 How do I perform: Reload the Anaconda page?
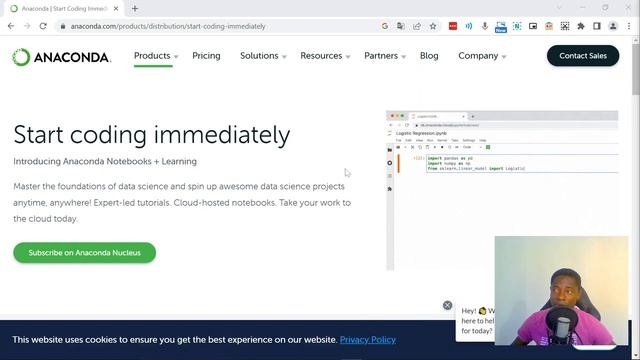43,26
